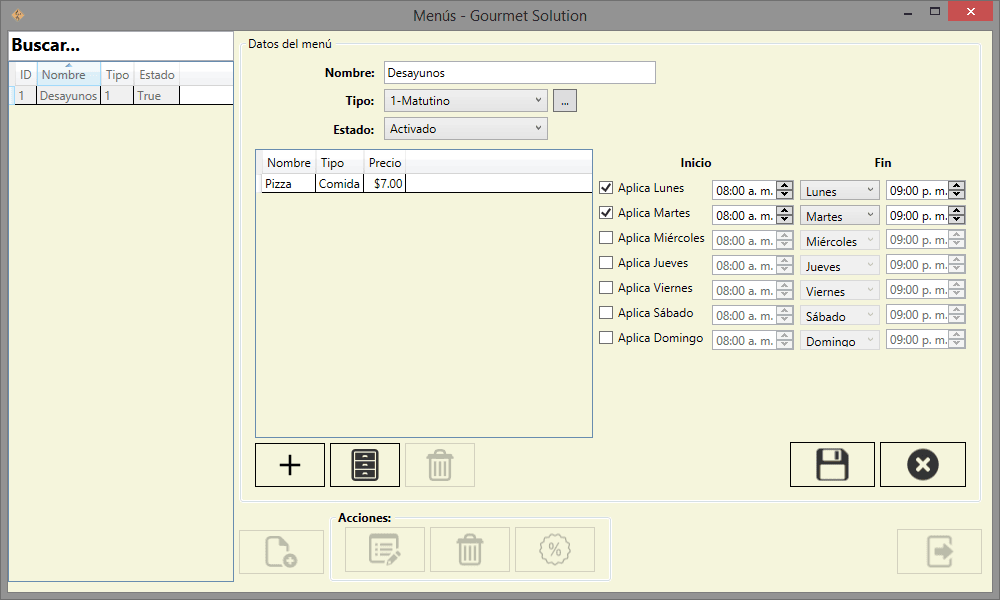Image resolution: width=1000 pixels, height=600 pixels.
Task: Expand the Estado dropdown set to Activado
Action: point(465,129)
